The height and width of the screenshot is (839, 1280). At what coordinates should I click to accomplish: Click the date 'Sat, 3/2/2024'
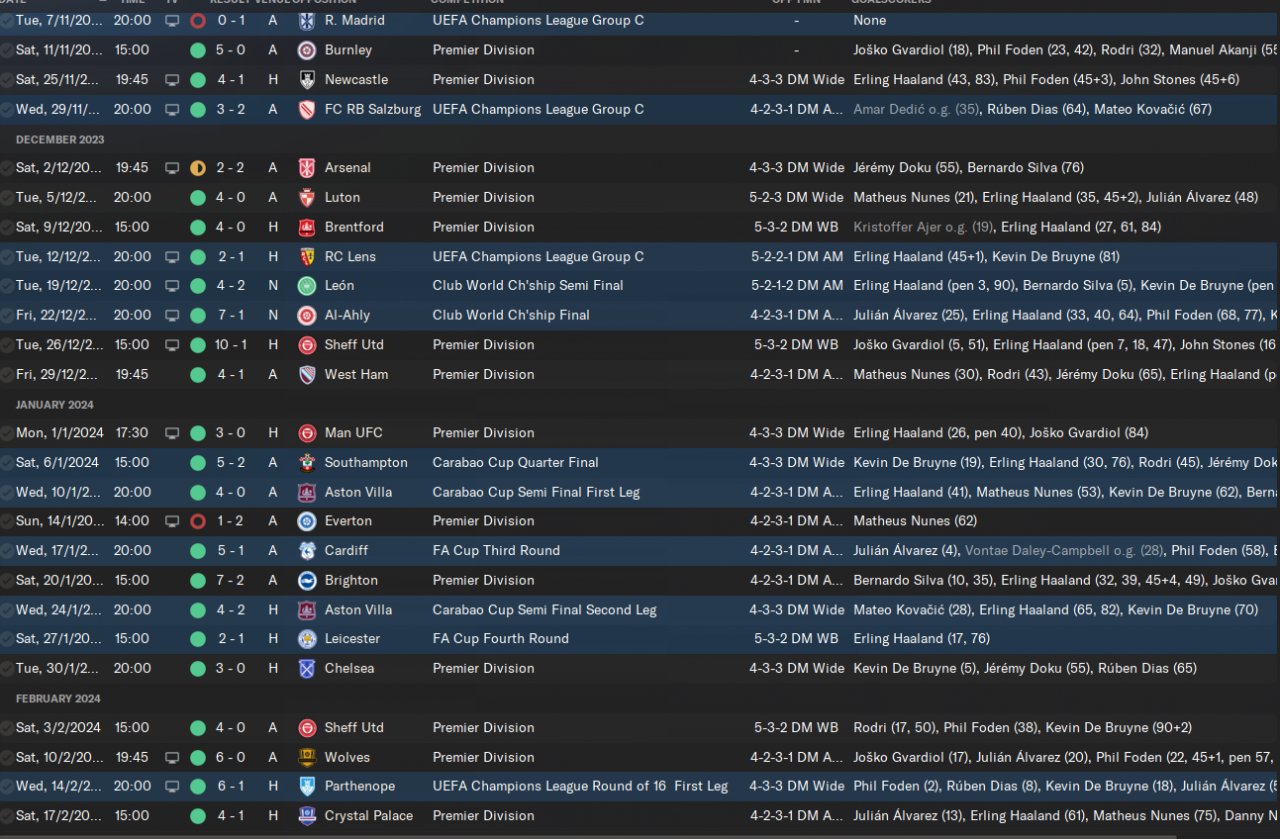point(58,728)
